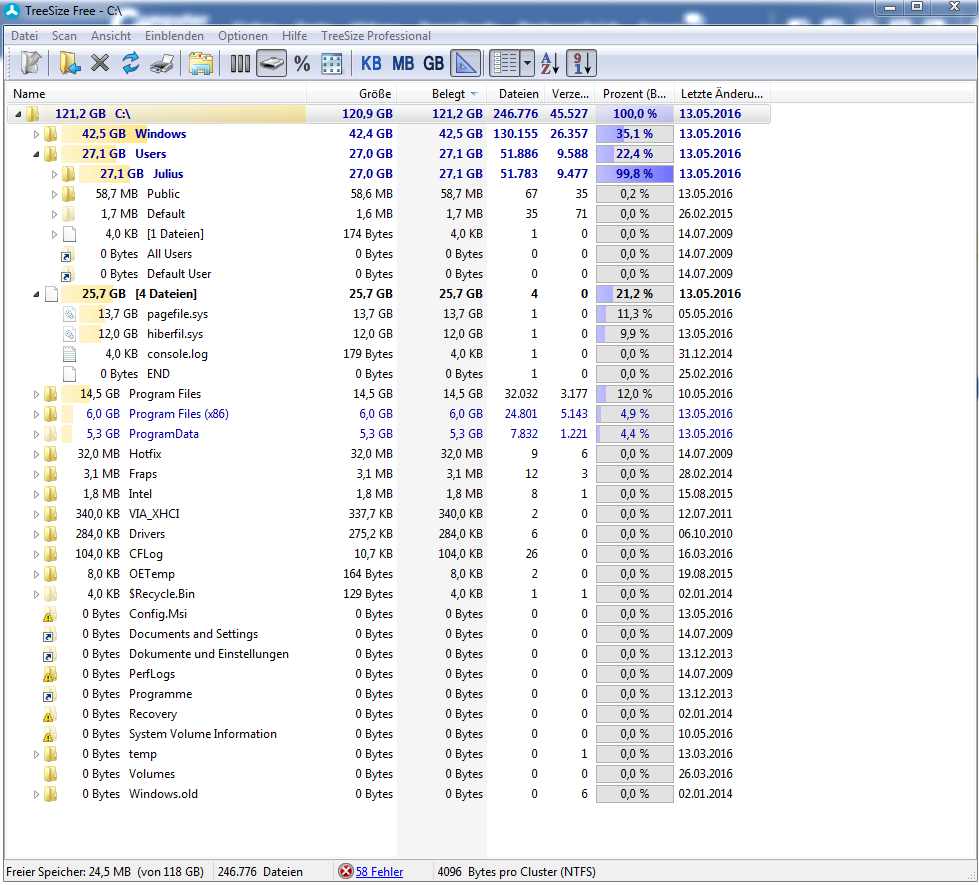Click the Programme shortcut icon
979x885 pixels.
coord(49,695)
